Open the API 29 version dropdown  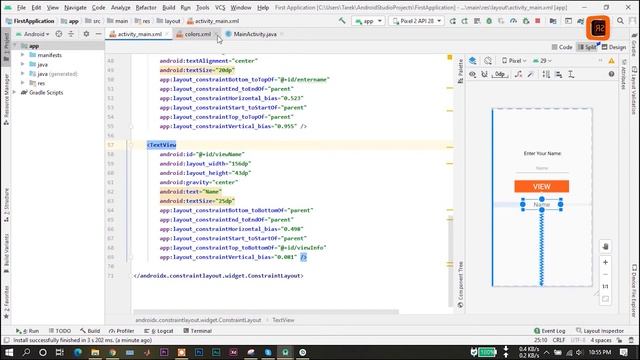(542, 61)
